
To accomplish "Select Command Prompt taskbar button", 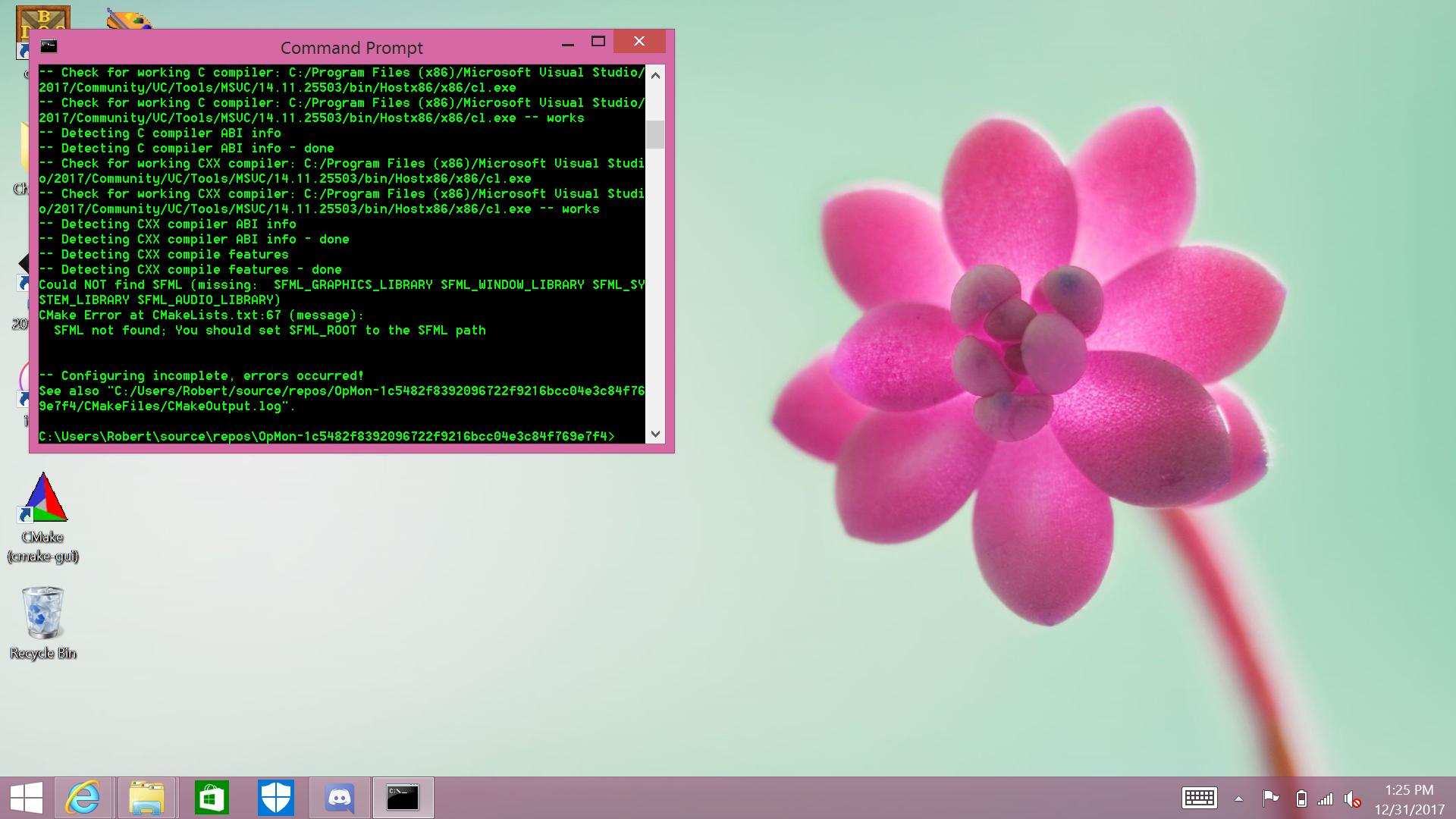I will (403, 798).
